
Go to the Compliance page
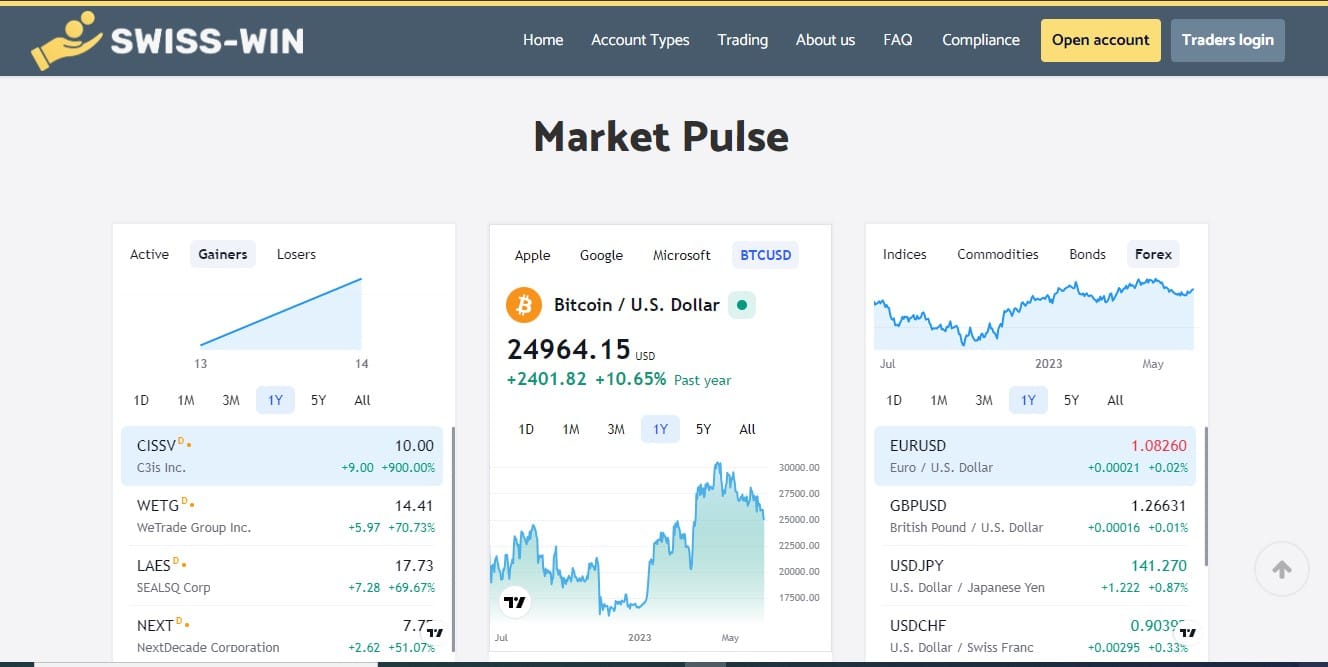click(980, 40)
